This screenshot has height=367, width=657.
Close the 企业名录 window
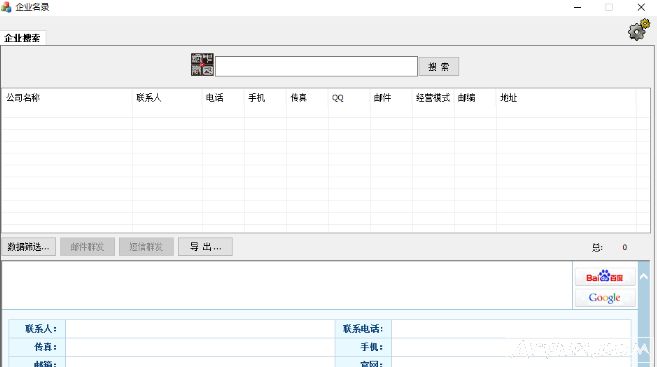641,7
